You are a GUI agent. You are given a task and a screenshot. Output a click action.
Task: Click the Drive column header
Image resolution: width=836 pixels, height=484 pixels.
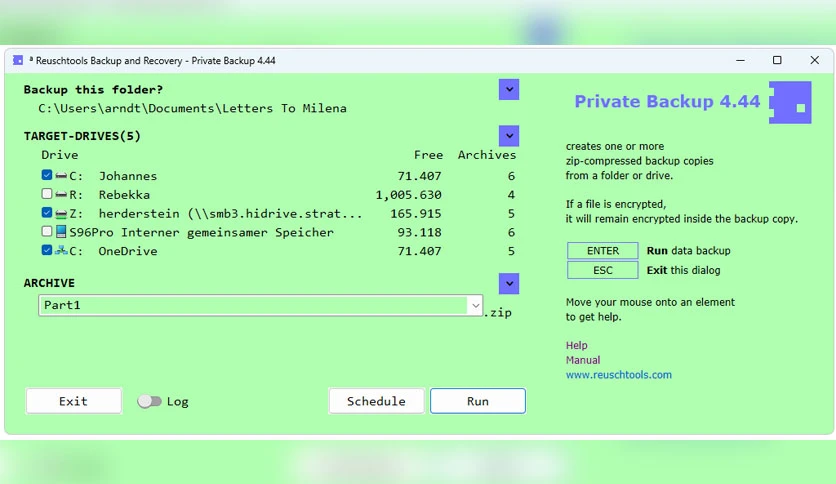(60, 155)
